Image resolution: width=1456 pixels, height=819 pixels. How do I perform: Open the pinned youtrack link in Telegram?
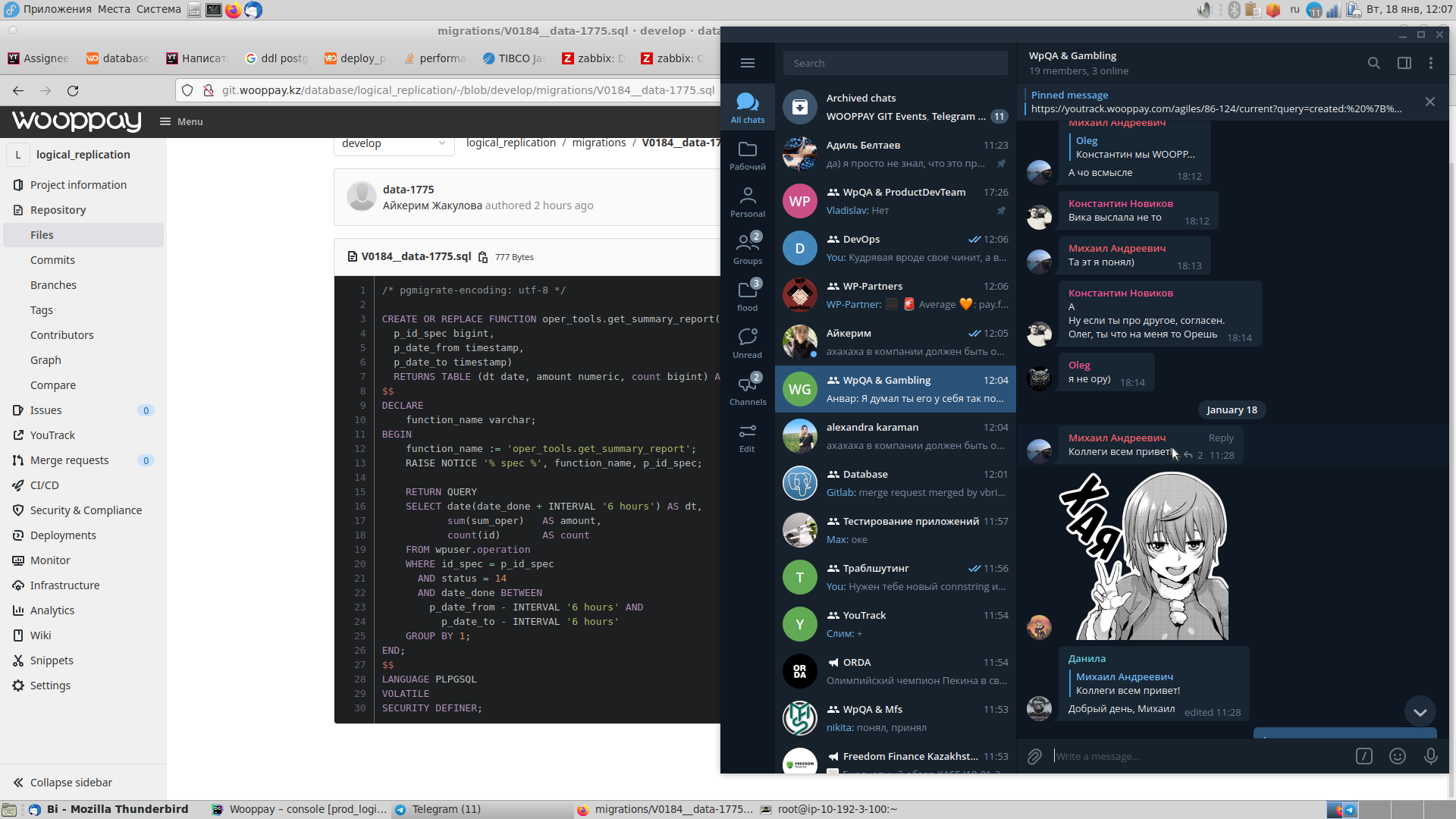(1216, 109)
